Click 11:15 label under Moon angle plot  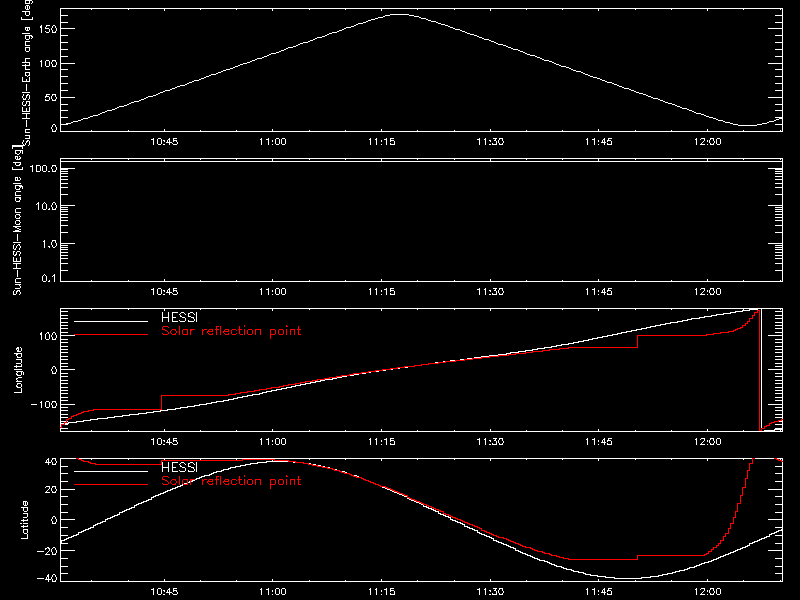coord(382,291)
